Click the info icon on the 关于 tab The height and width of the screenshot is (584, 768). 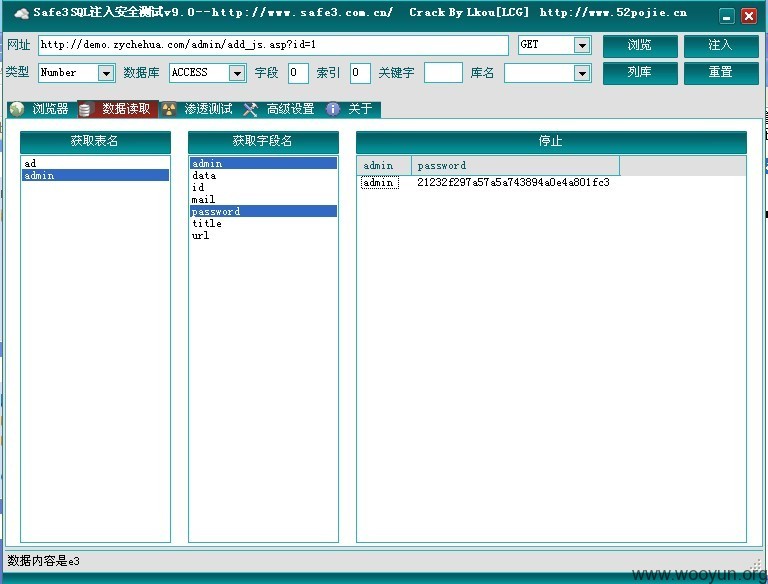tap(333, 109)
